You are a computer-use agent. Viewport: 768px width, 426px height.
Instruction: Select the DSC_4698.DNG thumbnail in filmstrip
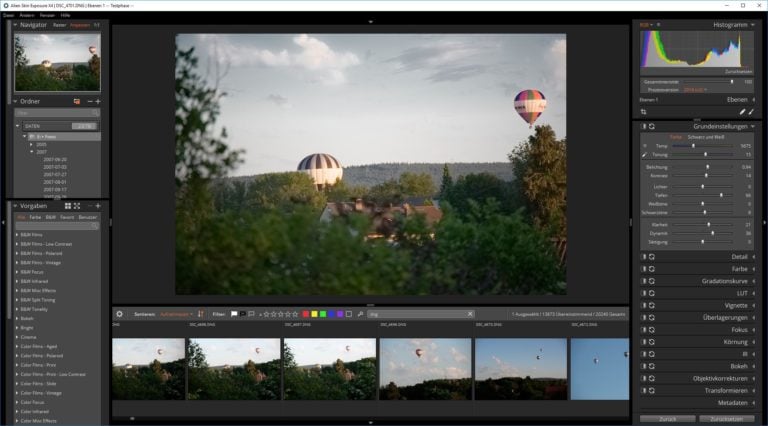(x=235, y=368)
